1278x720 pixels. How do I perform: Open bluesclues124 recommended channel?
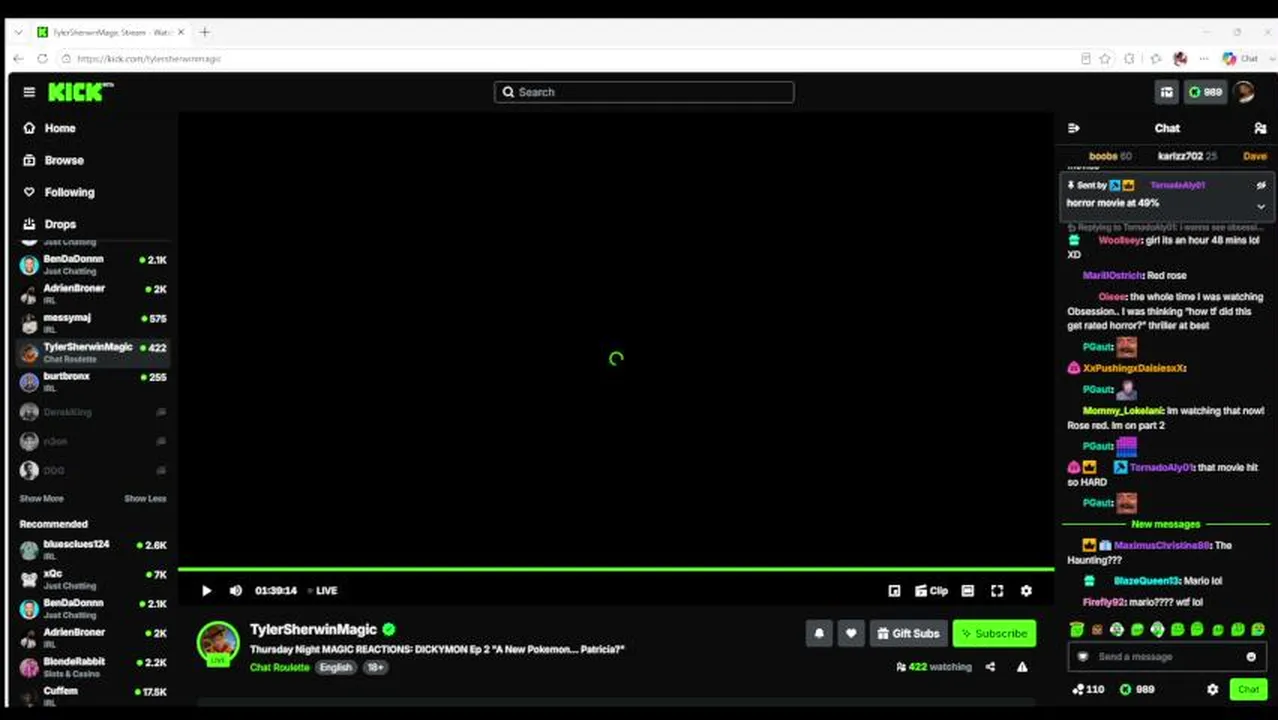(93, 549)
